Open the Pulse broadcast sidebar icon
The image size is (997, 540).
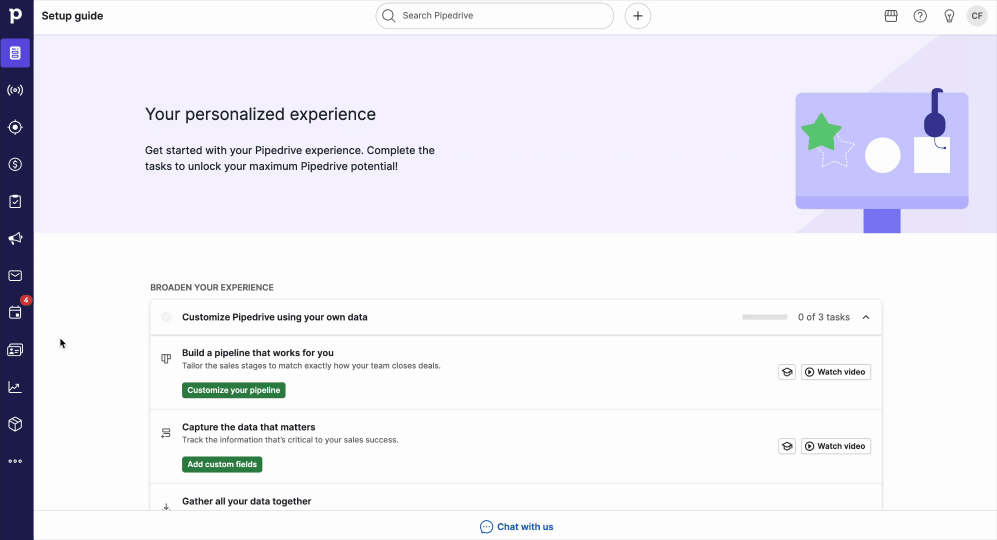pos(15,90)
